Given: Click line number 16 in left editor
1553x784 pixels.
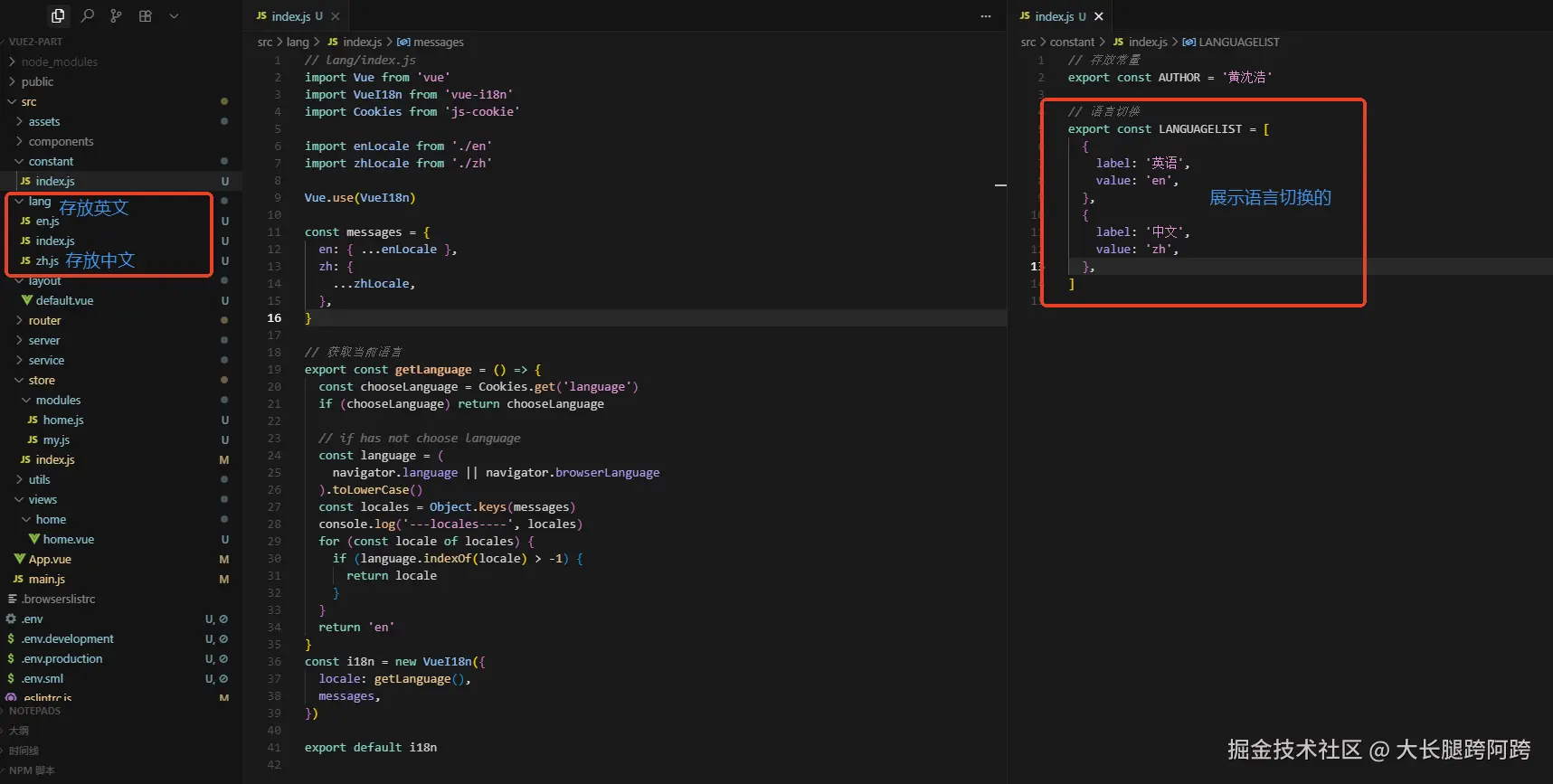Looking at the screenshot, I should (x=274, y=318).
